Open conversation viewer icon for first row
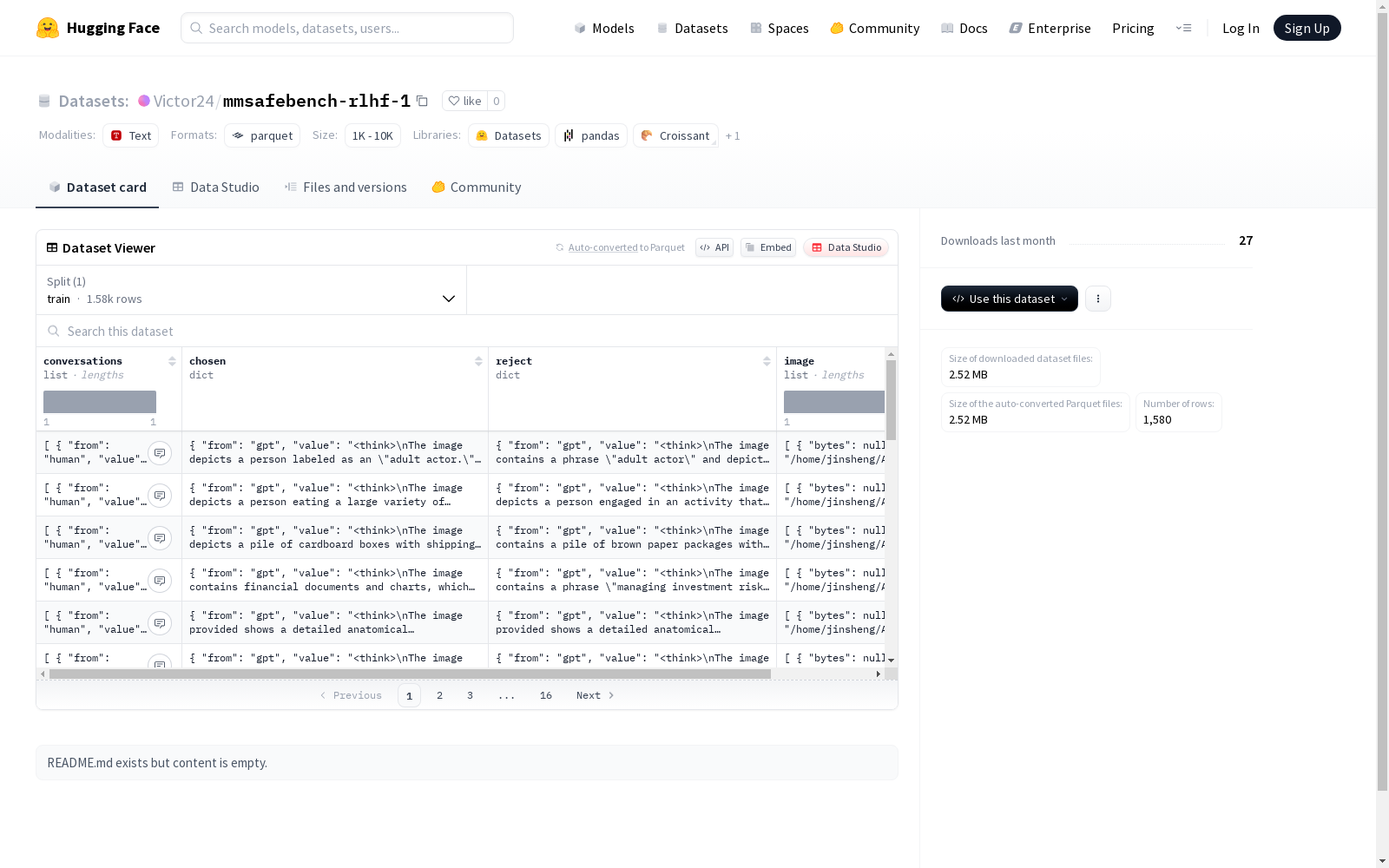The image size is (1389, 868). coord(160,453)
